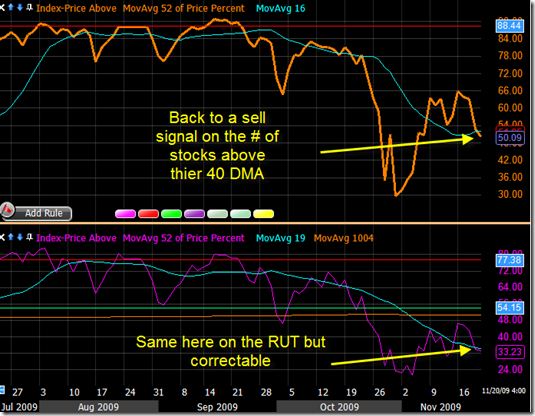Click date tick 31 on time axis
The width and height of the screenshot is (535, 416).
click(158, 392)
